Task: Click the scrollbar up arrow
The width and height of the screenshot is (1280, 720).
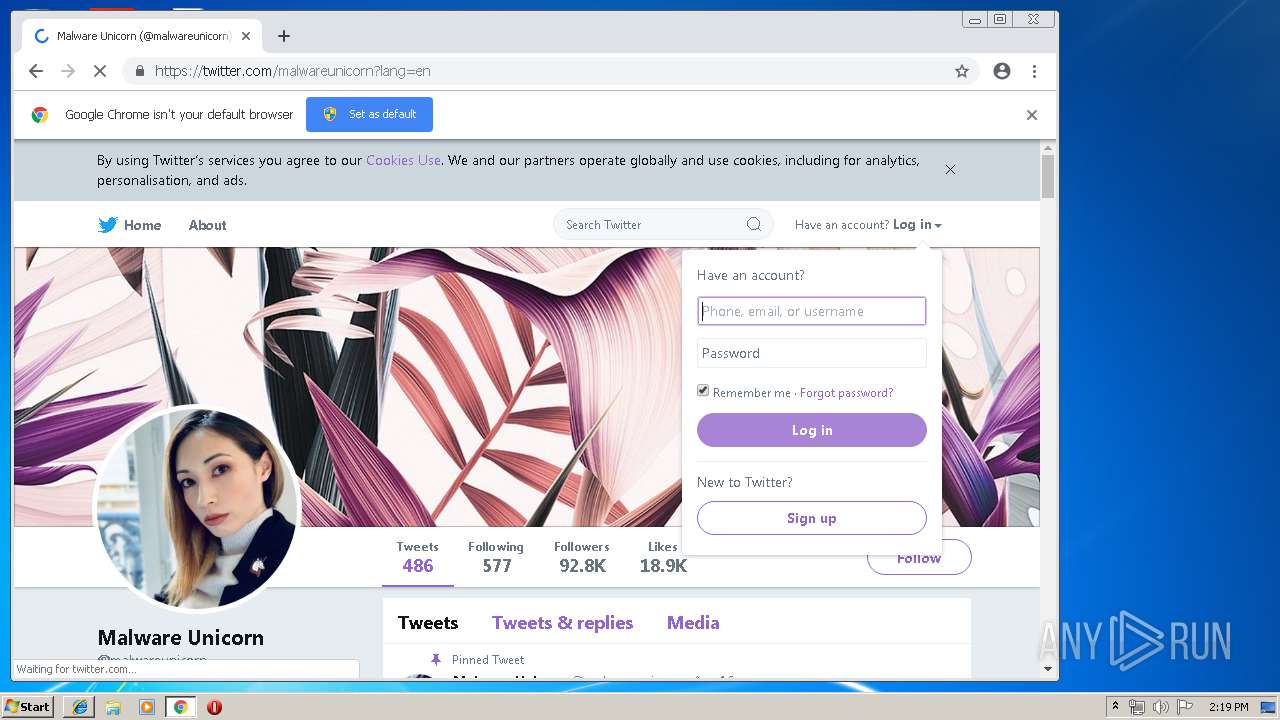Action: coord(1048,150)
